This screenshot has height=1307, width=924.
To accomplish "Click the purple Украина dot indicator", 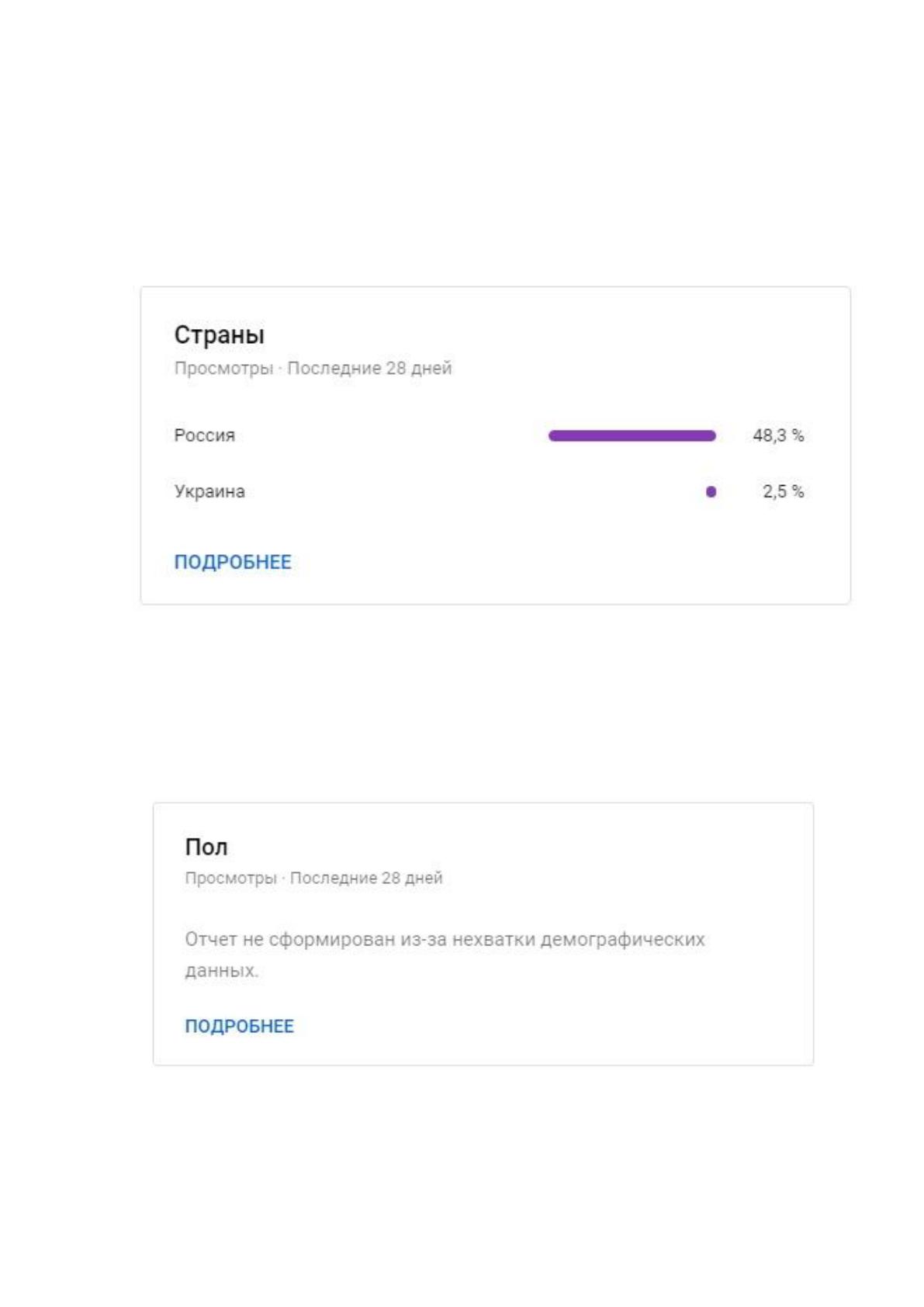I will pos(711,491).
